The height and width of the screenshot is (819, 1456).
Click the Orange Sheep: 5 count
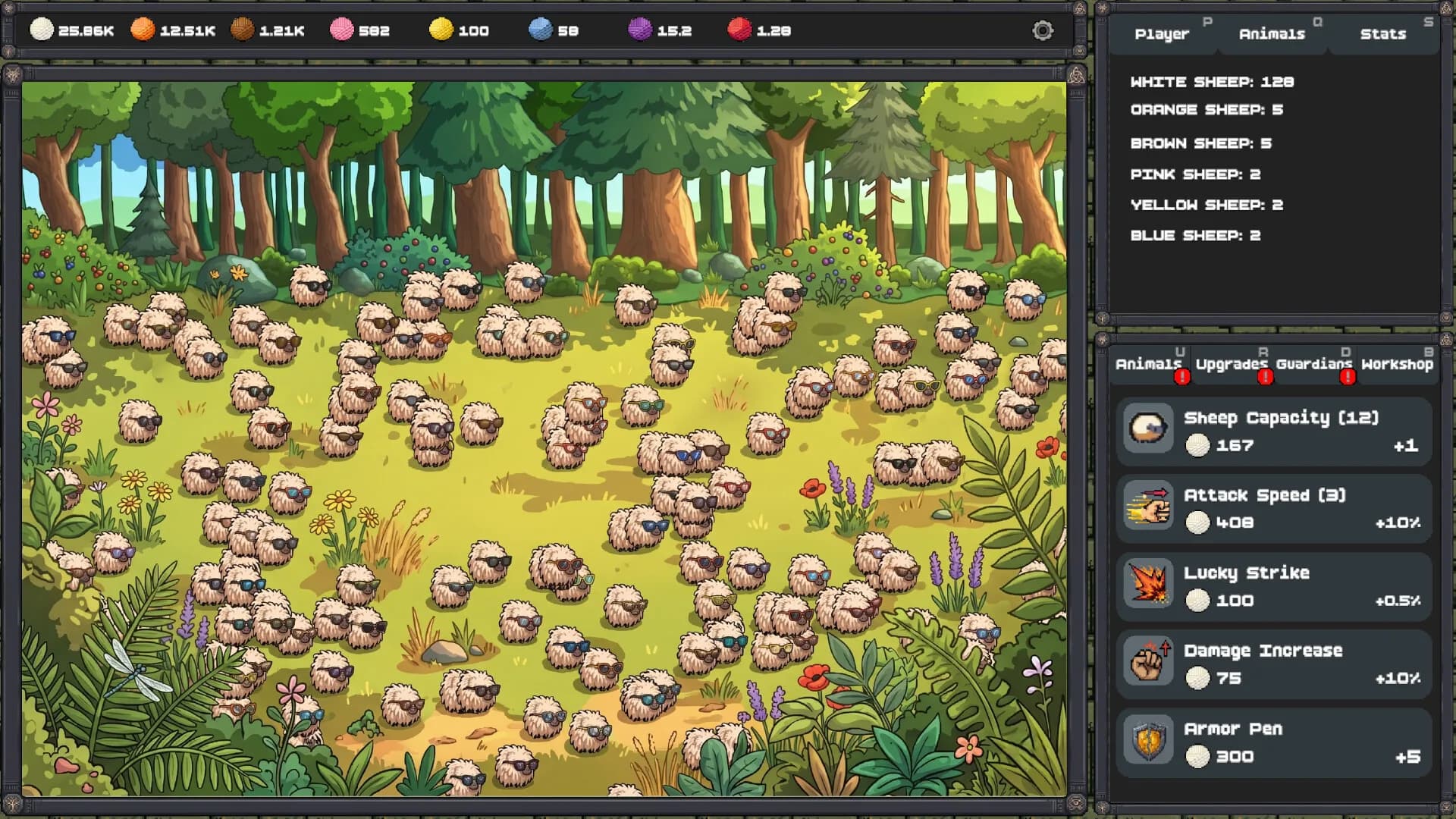pos(1207,110)
